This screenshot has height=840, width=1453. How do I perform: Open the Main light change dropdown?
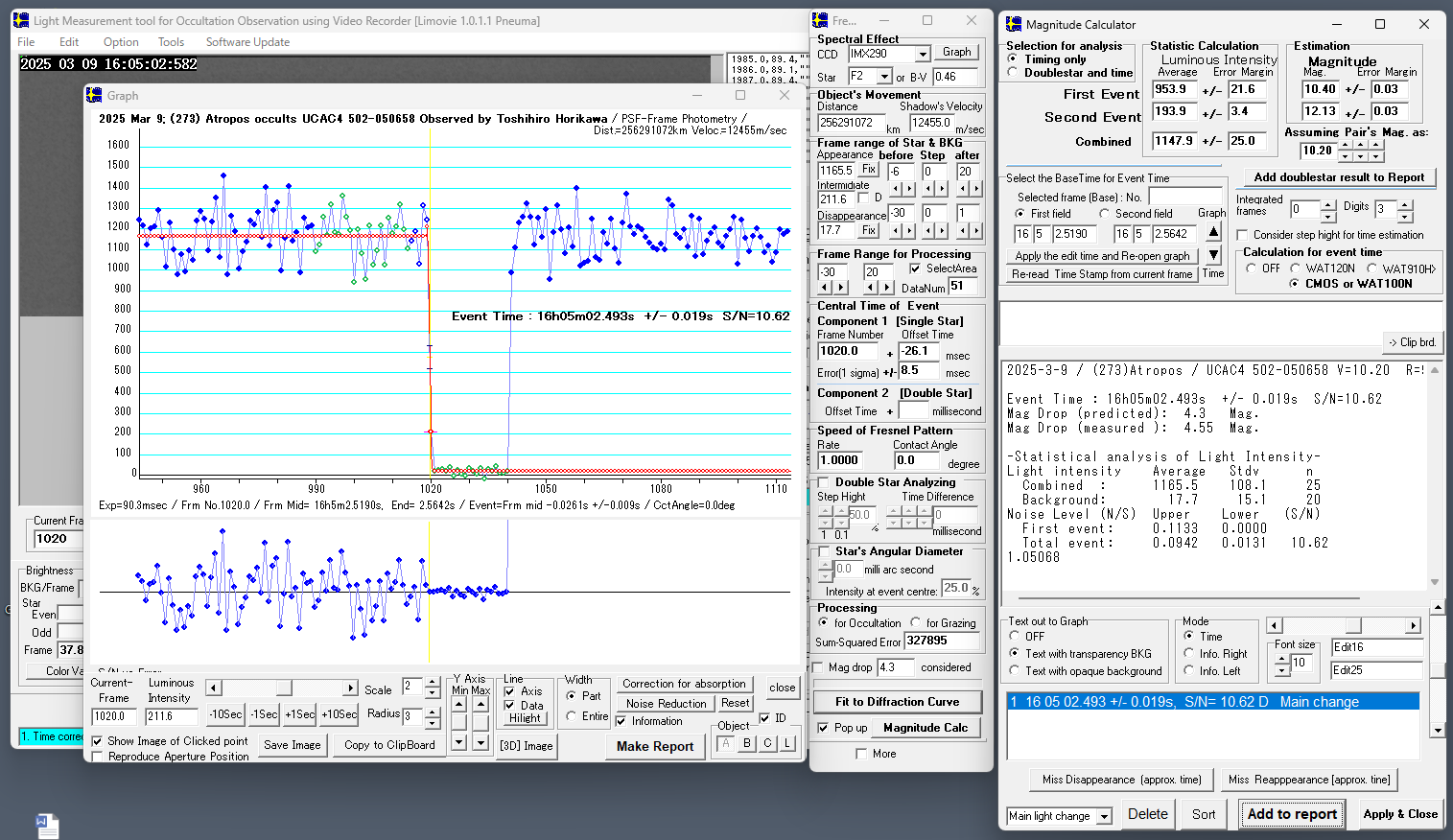1105,816
